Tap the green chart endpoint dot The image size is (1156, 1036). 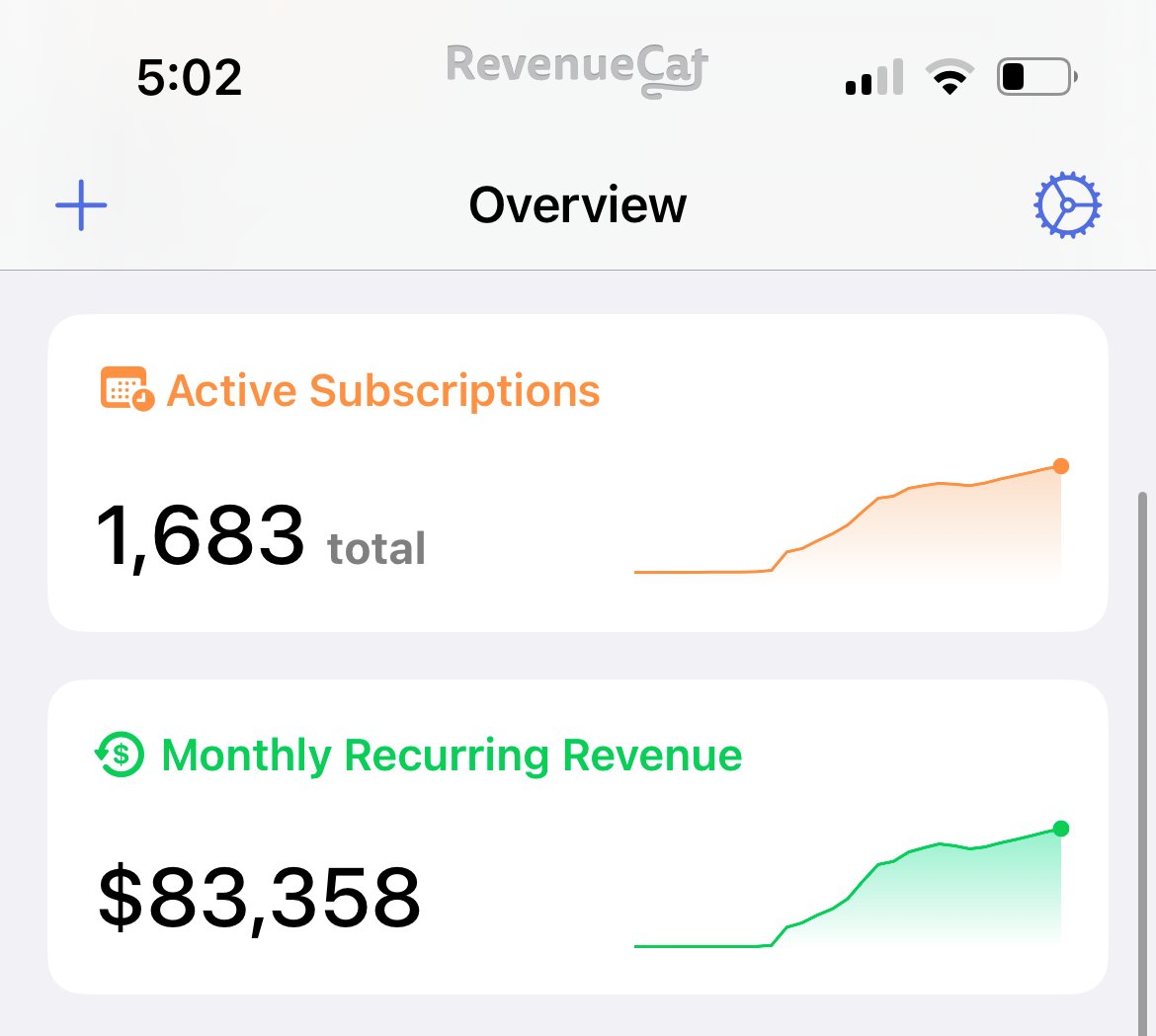(x=1061, y=829)
